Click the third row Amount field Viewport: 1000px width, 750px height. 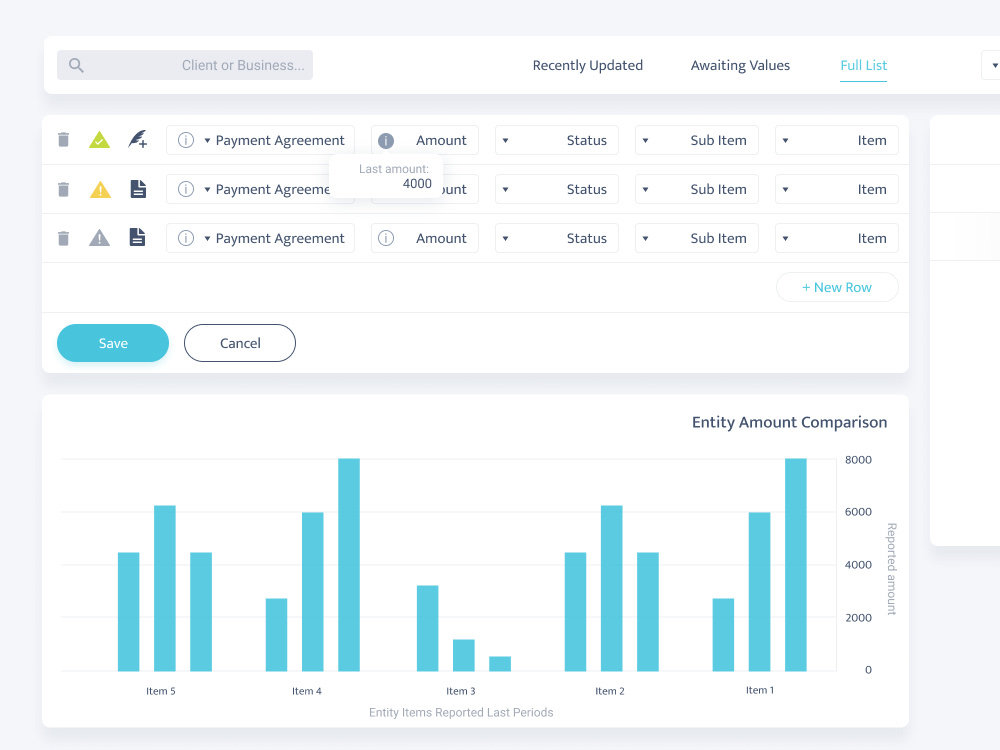(x=425, y=239)
